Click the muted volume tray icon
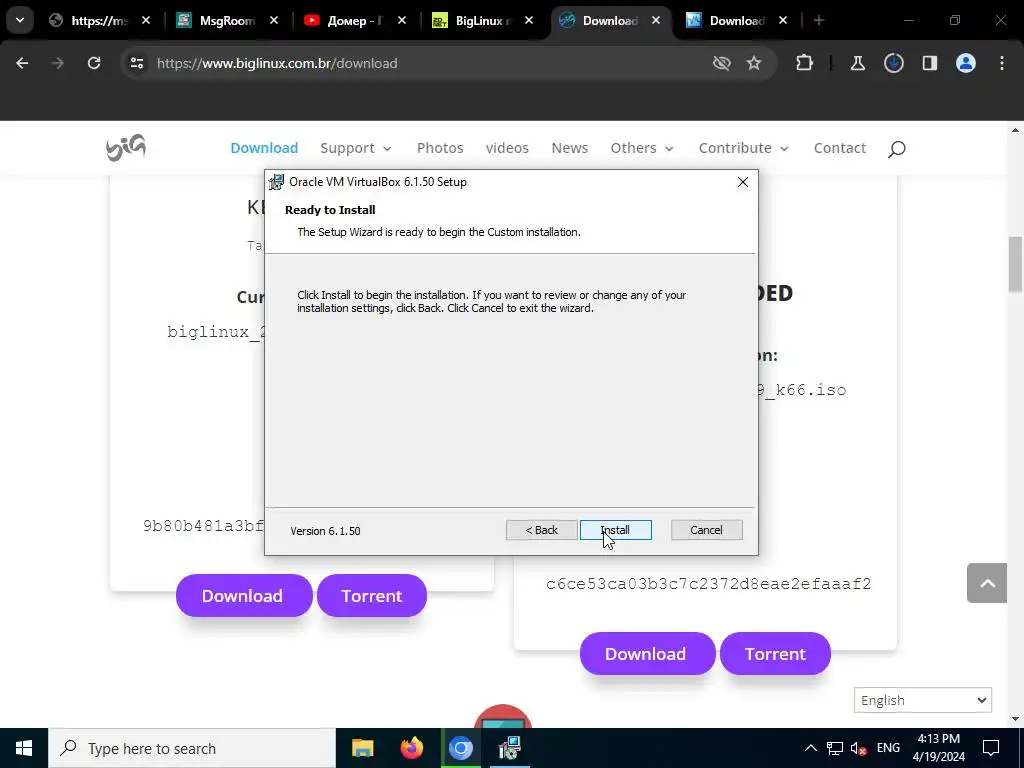The width and height of the screenshot is (1024, 768). (859, 748)
